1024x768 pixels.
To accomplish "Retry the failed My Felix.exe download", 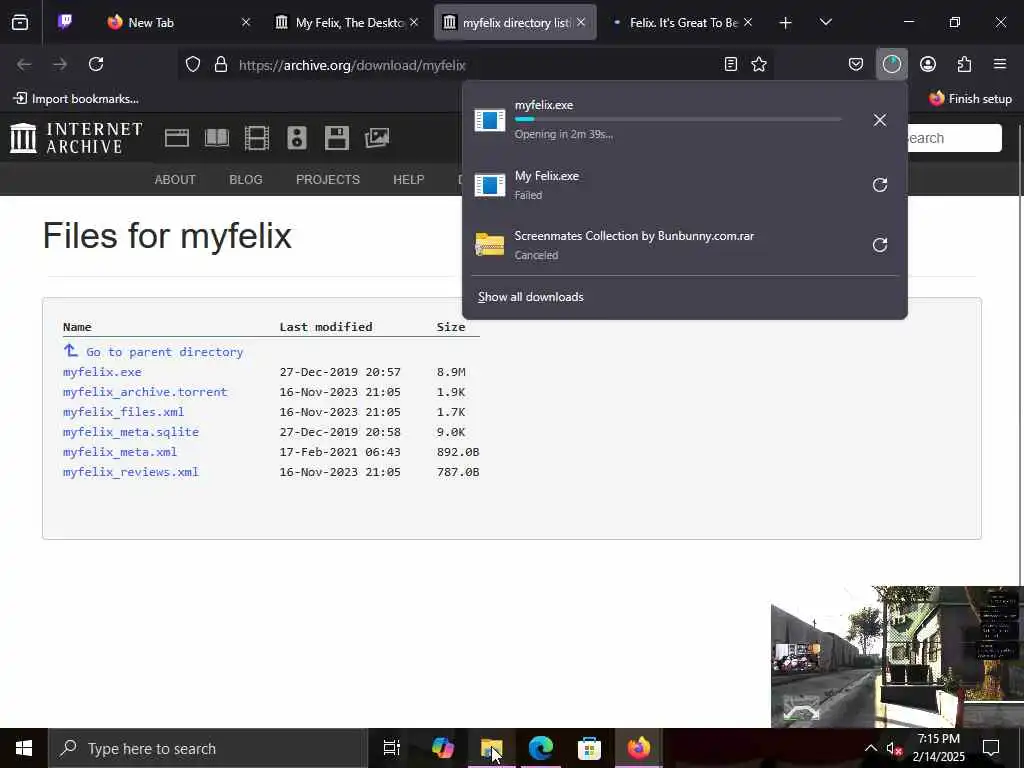I will (880, 185).
